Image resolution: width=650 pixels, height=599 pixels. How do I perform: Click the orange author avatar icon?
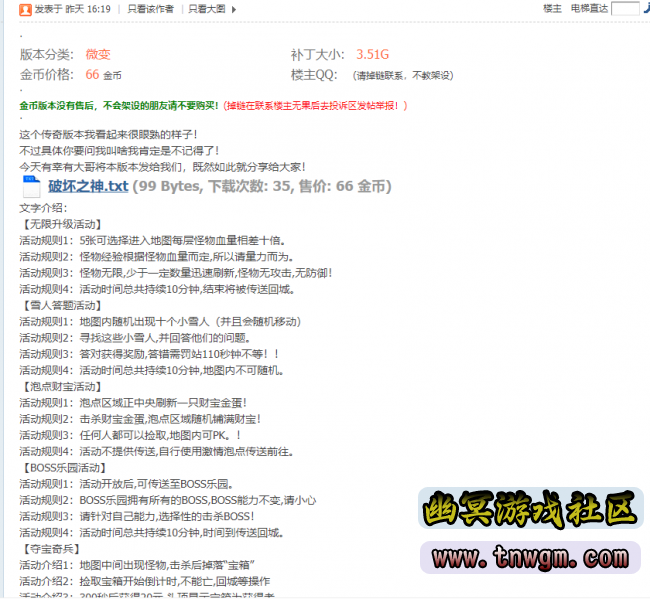[25, 10]
